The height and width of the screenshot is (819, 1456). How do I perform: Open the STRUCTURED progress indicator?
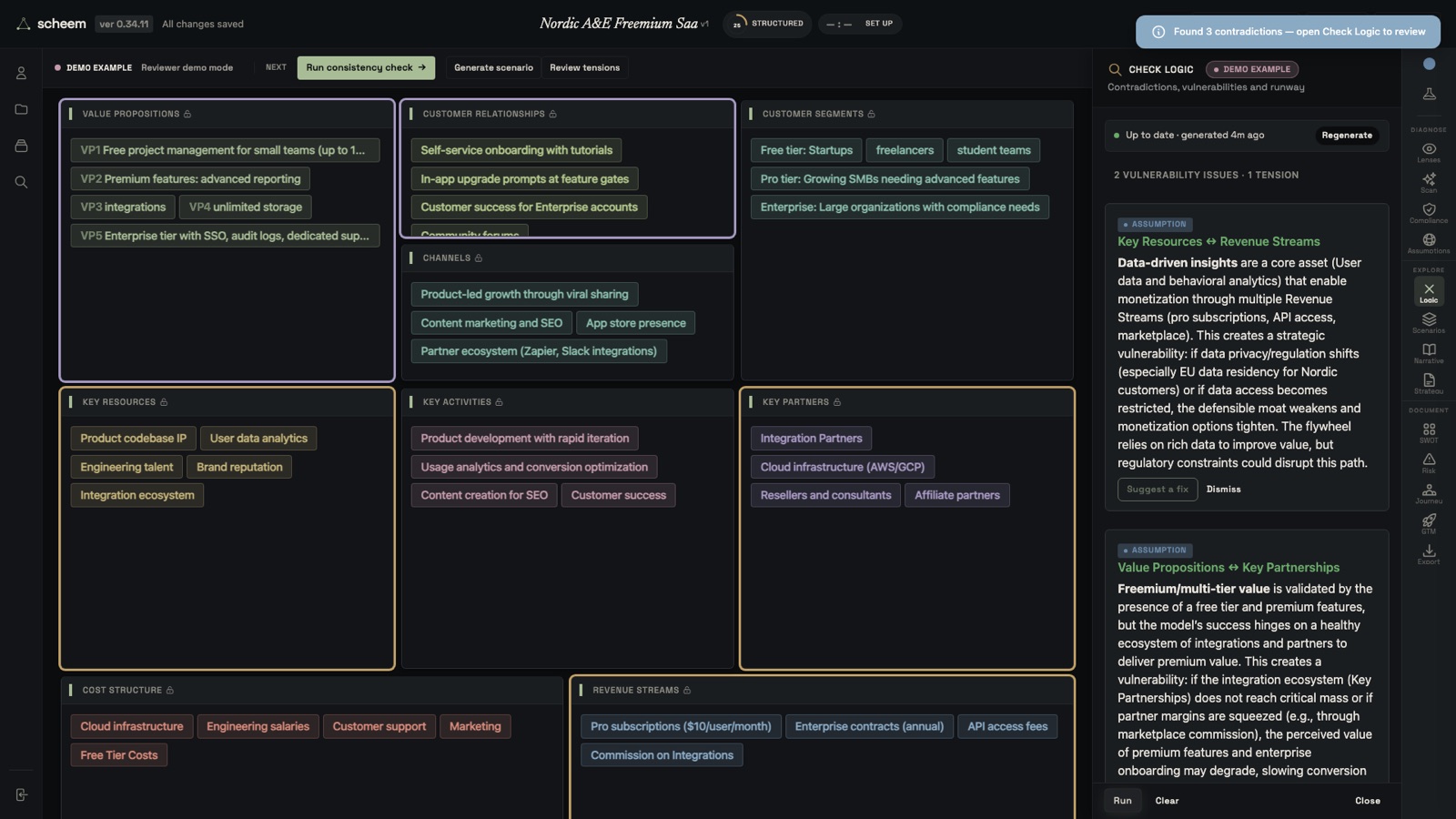766,24
